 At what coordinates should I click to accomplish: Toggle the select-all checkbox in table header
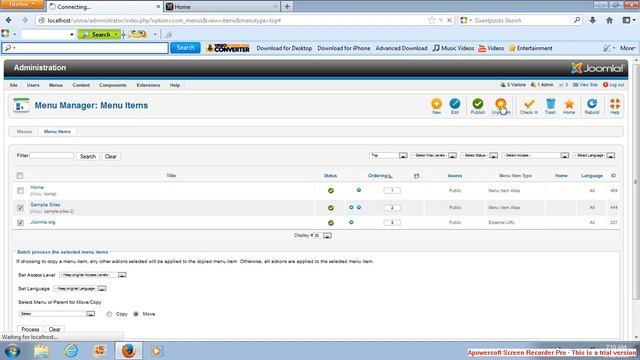[20, 176]
